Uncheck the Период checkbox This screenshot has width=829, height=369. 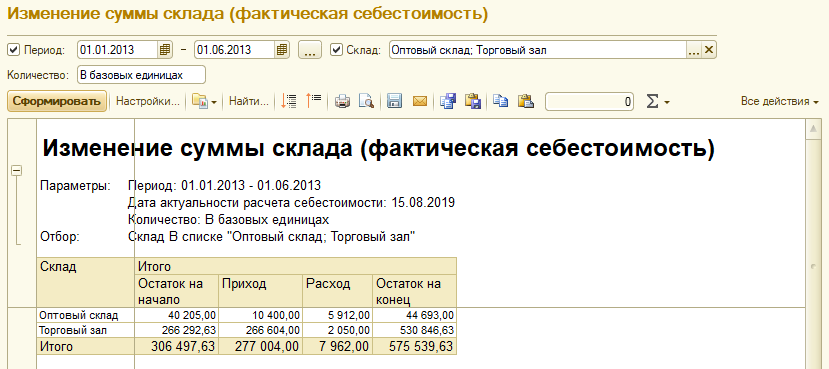[14, 50]
